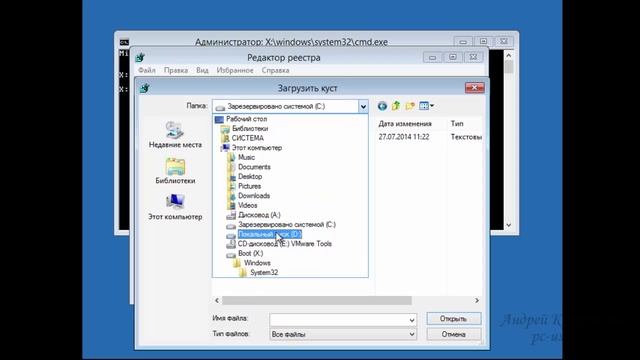Click the cmd.exe window scroll down arrow
Viewport: 640px width, 360px height.
coord(509,225)
